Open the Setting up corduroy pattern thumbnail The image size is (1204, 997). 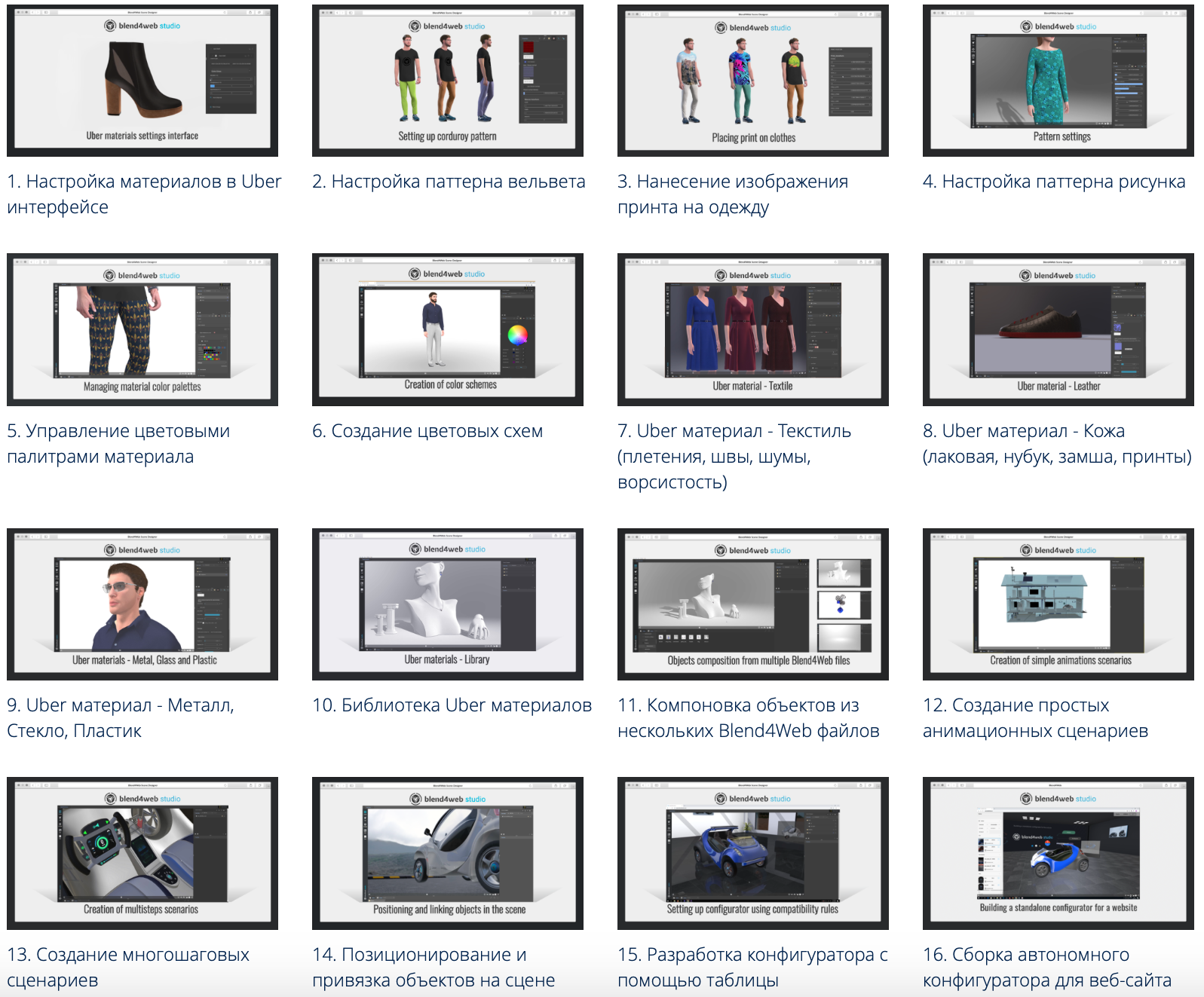click(x=448, y=81)
